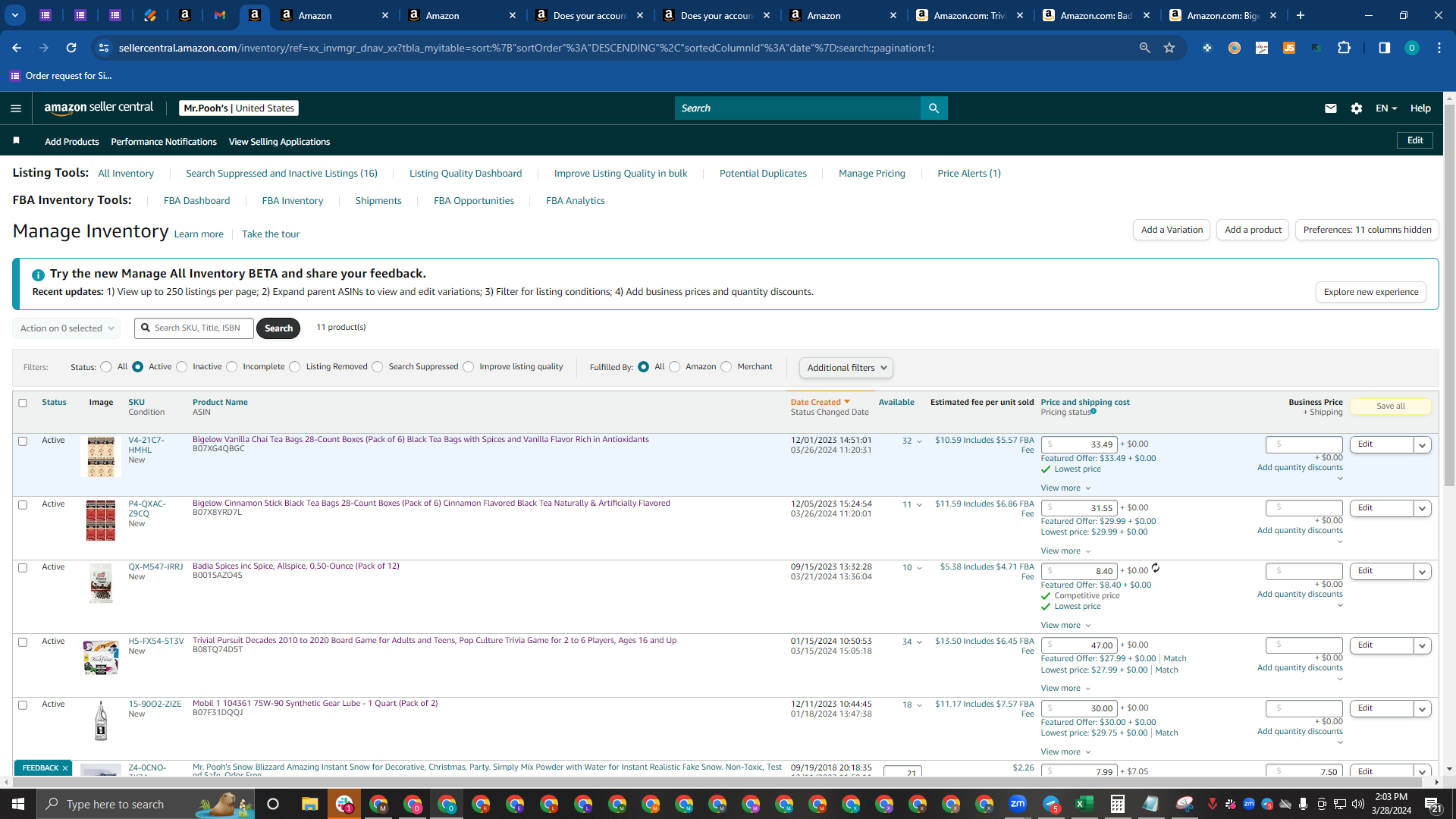Open the settings gear icon
1456x819 pixels.
click(x=1357, y=108)
